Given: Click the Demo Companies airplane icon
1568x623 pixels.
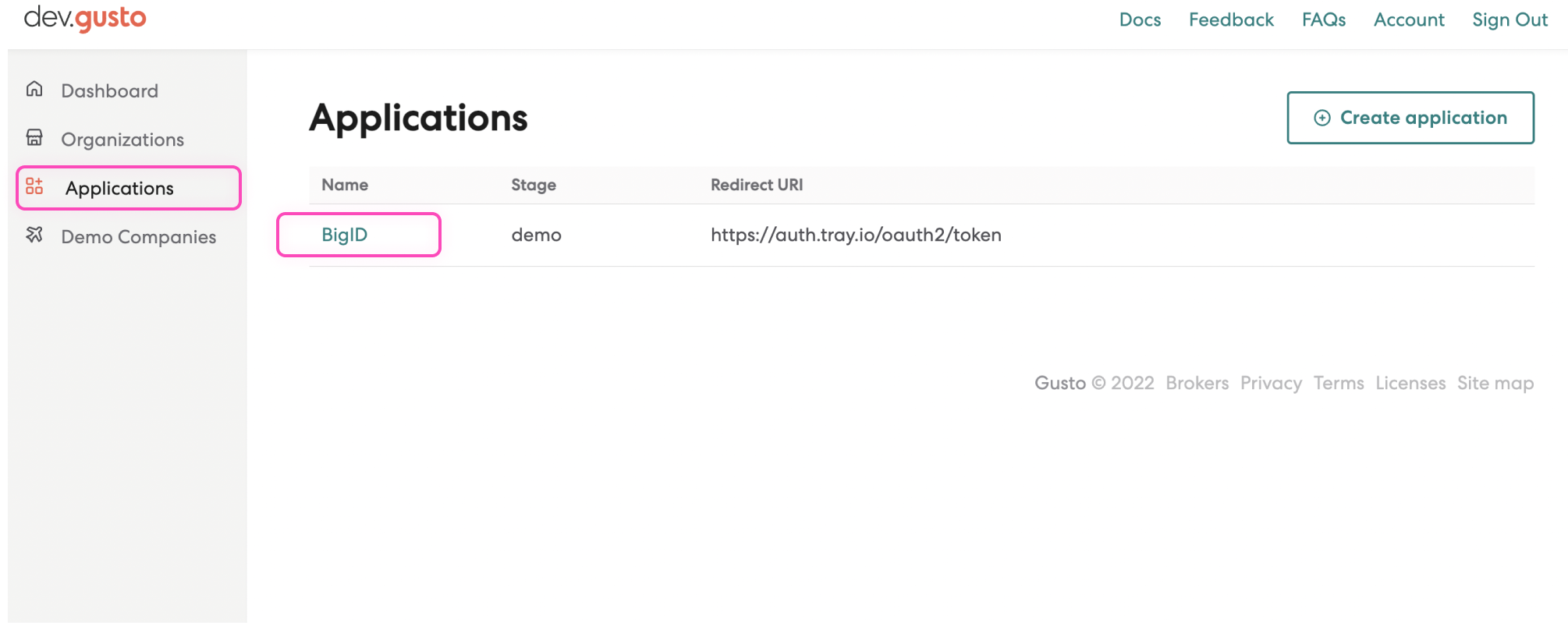Looking at the screenshot, I should (x=34, y=235).
